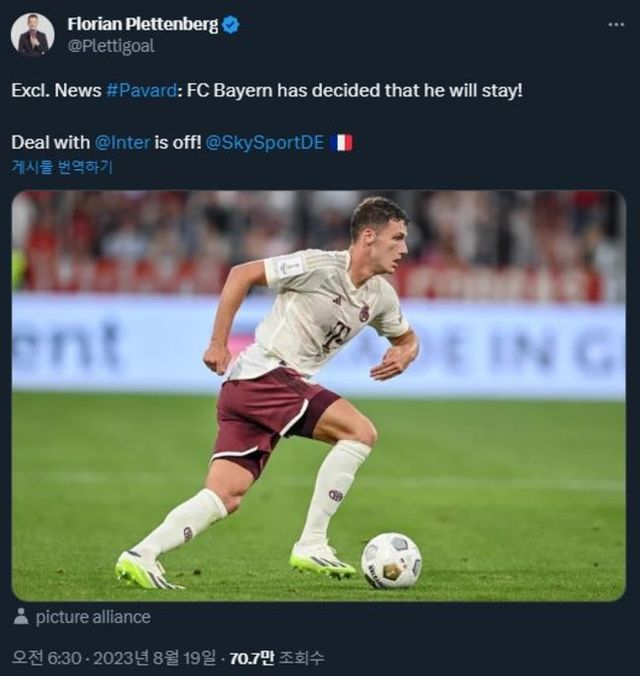Open the three-dot more options menu
The image size is (640, 676).
[615, 25]
